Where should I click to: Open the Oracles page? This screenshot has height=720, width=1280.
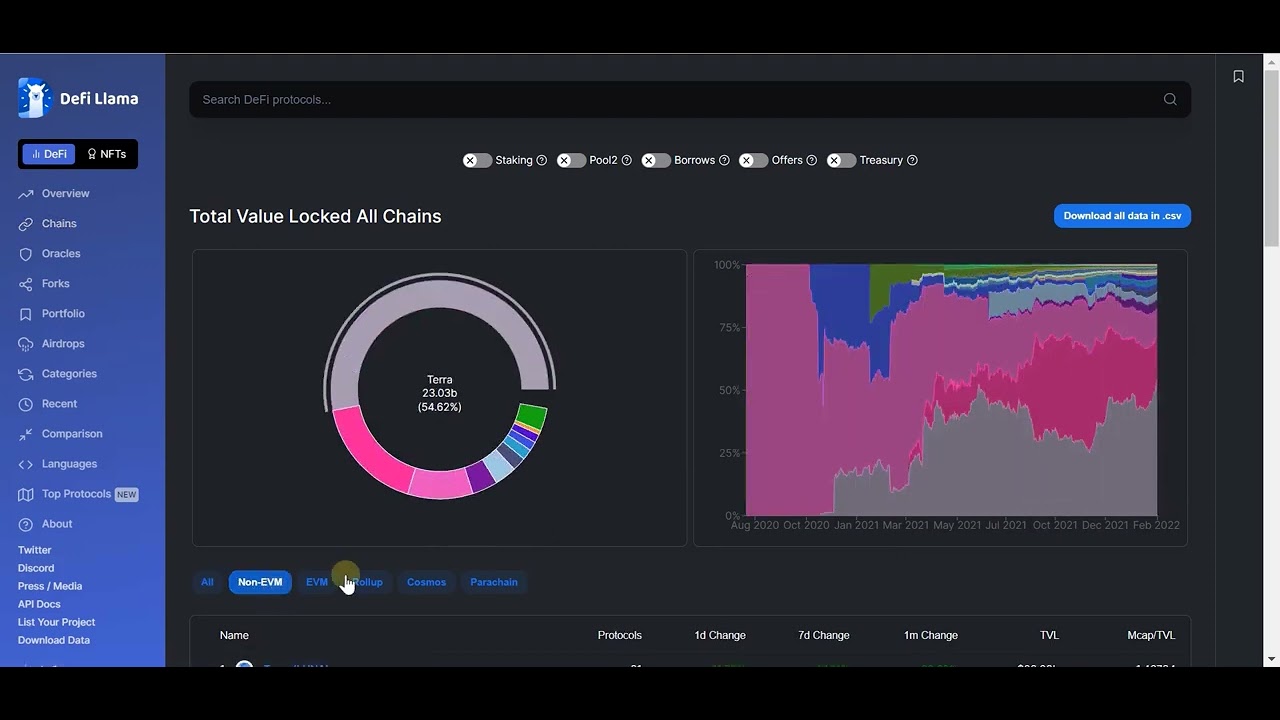click(x=61, y=254)
